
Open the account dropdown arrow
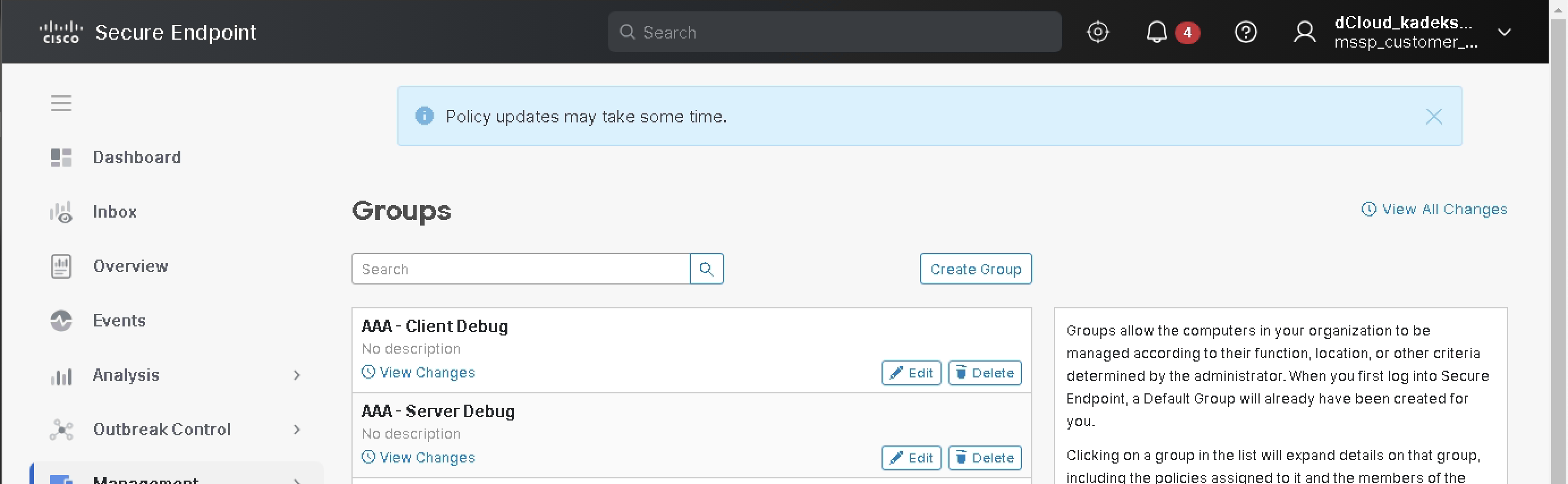[x=1503, y=32]
